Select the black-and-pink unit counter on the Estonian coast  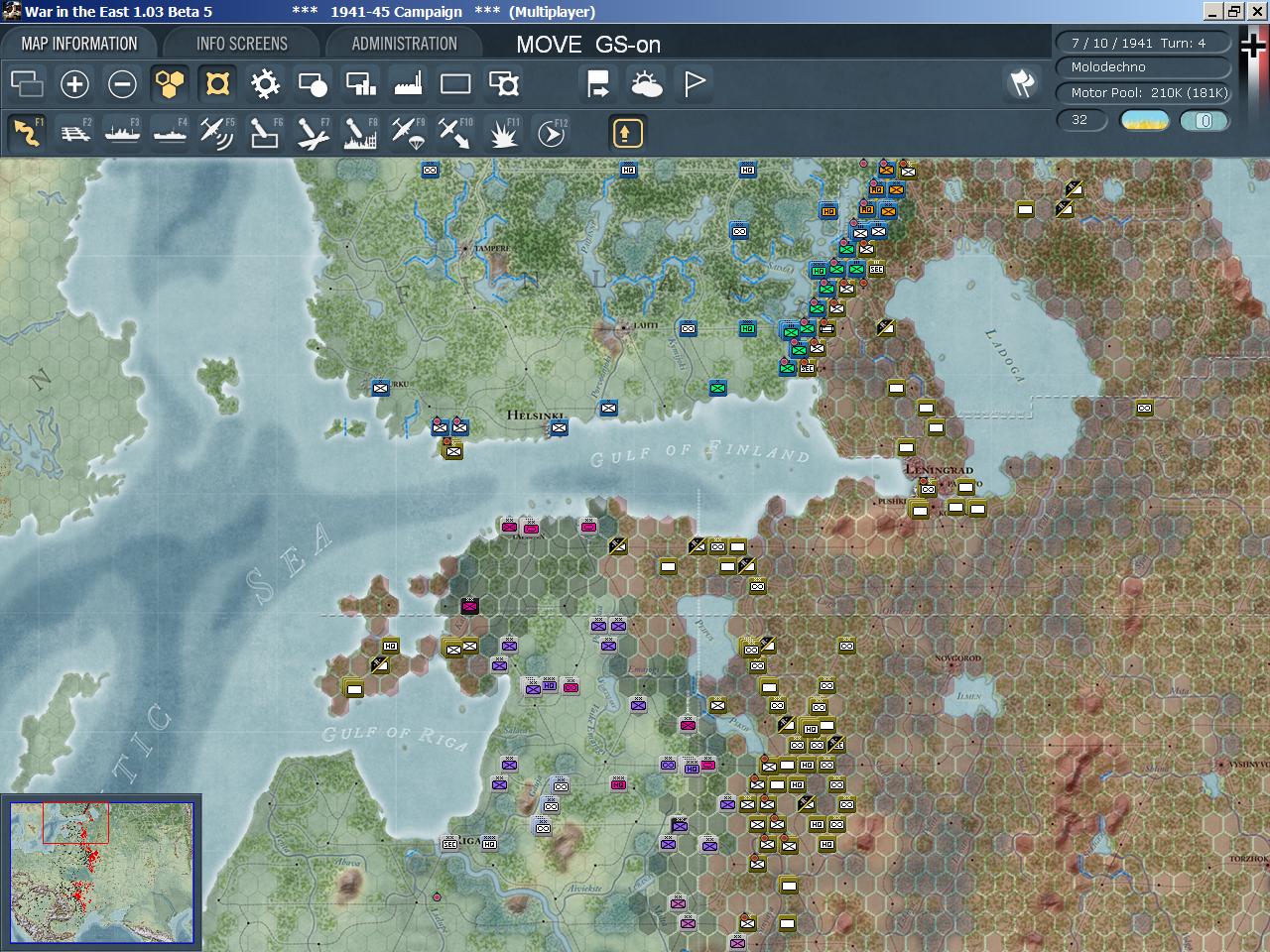469,606
